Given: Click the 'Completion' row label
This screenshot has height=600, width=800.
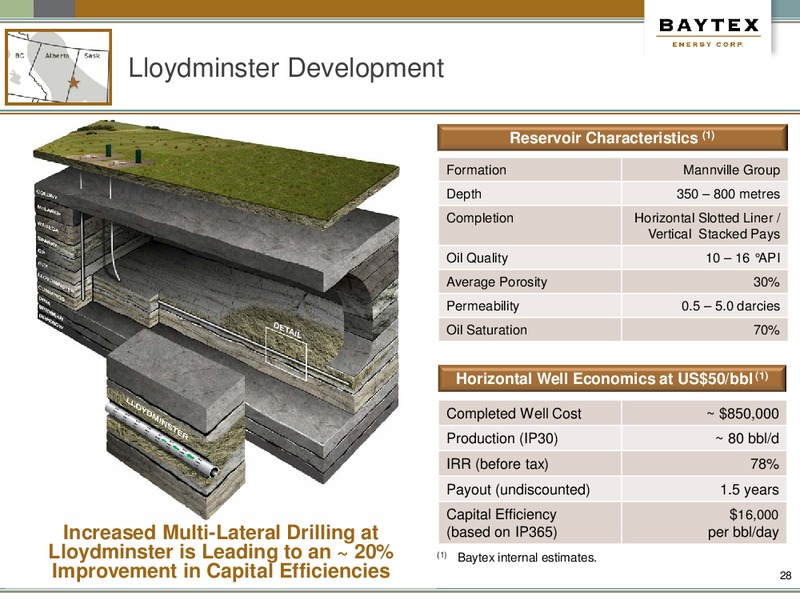Looking at the screenshot, I should [480, 218].
